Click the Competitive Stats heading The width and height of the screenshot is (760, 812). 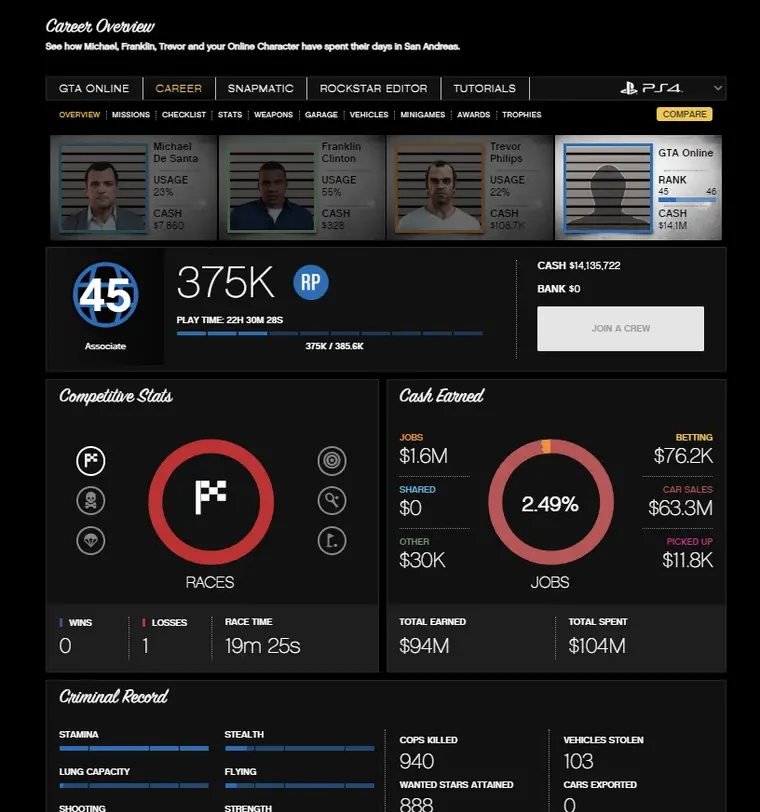click(x=116, y=396)
